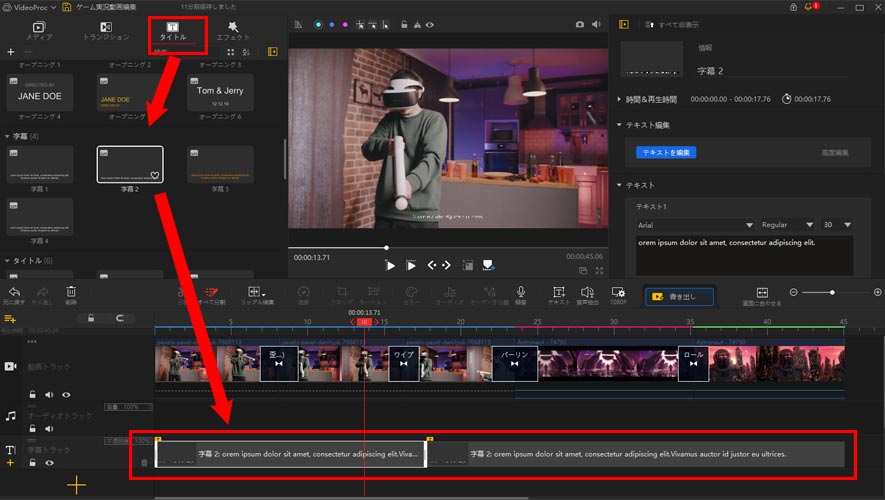Click the add track icon above timeline
The width and height of the screenshot is (885, 500).
click(11, 318)
